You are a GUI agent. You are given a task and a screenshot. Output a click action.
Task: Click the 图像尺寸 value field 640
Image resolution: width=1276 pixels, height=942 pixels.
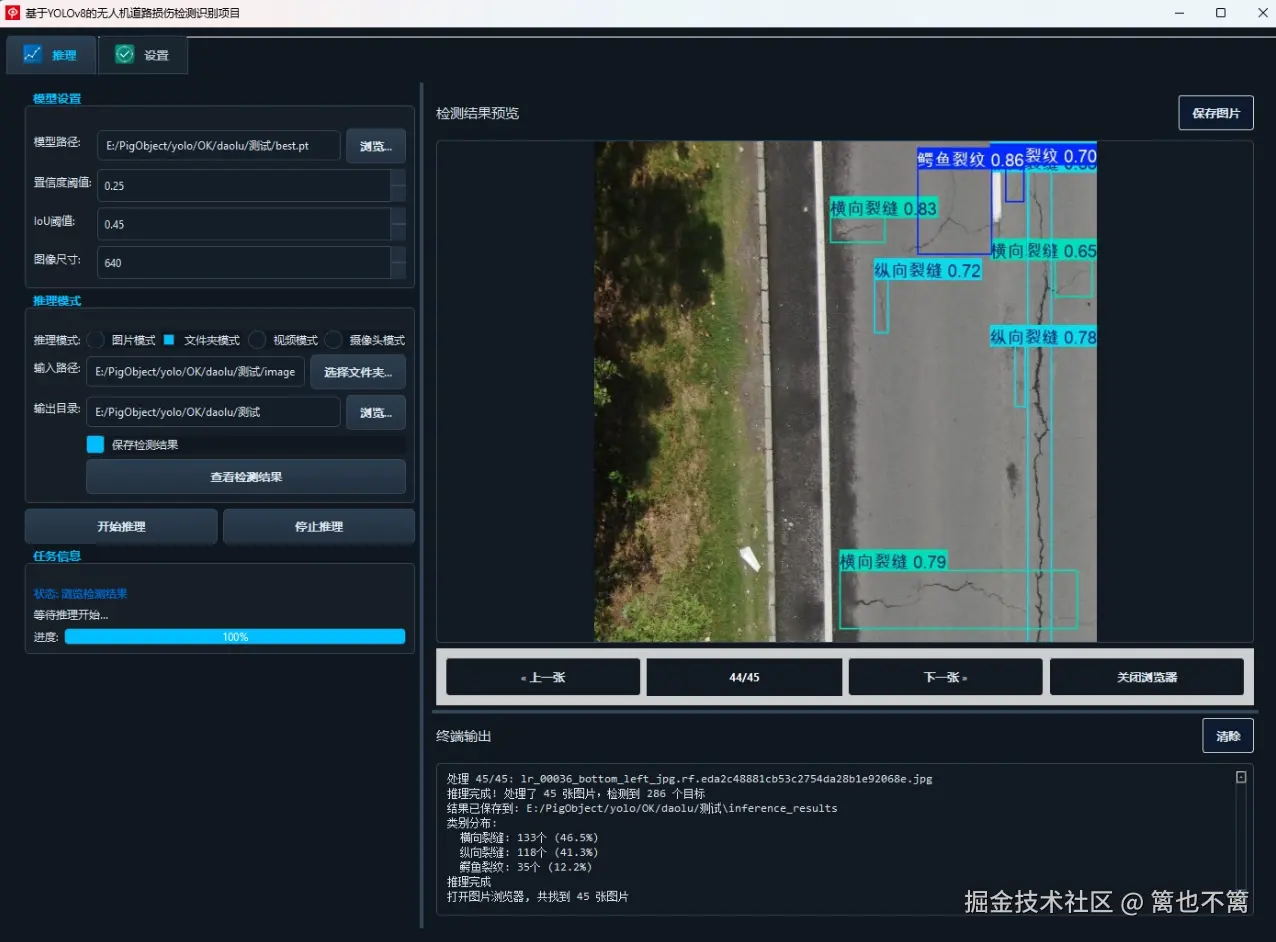point(243,262)
